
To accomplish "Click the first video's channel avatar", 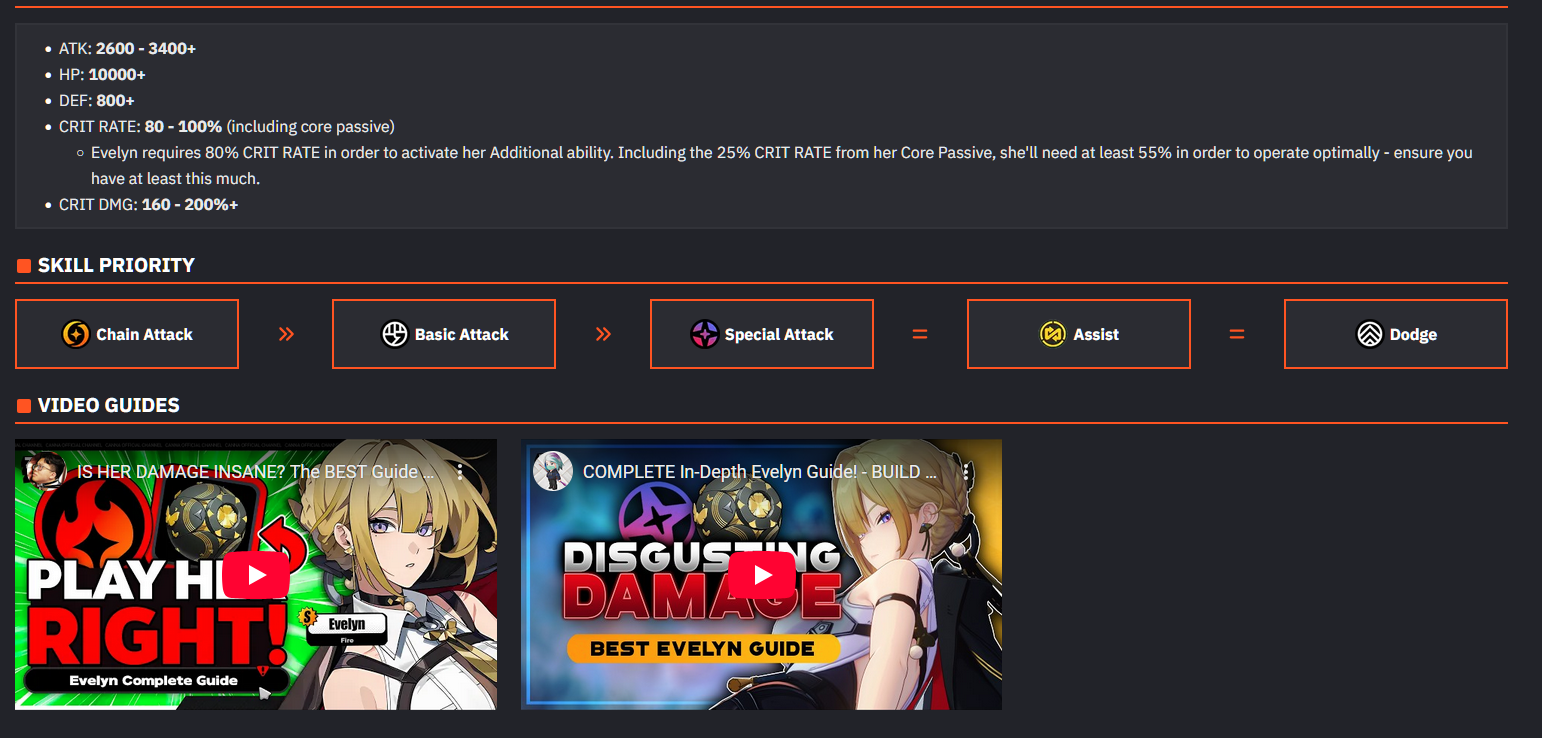I will click(x=47, y=471).
